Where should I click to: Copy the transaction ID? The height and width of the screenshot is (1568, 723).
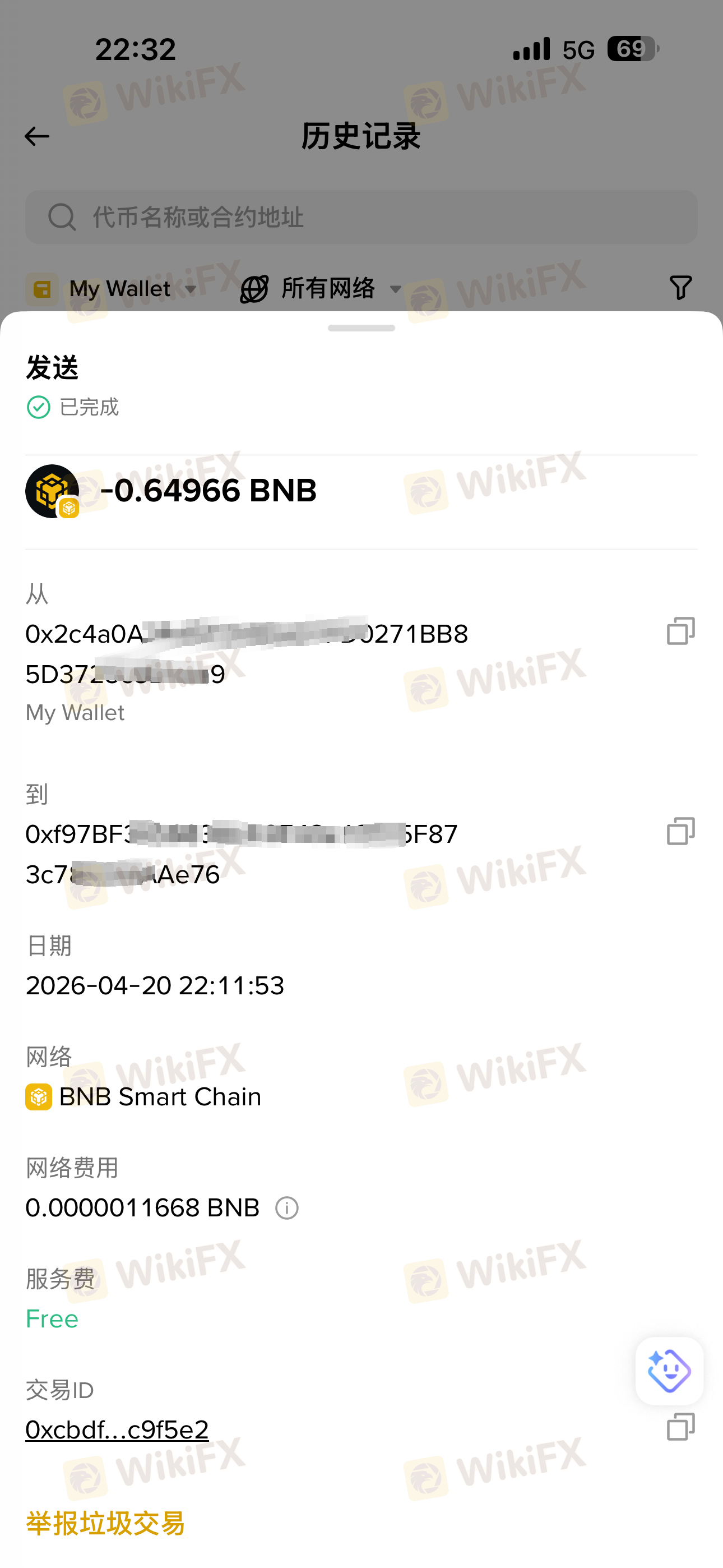[x=680, y=1427]
